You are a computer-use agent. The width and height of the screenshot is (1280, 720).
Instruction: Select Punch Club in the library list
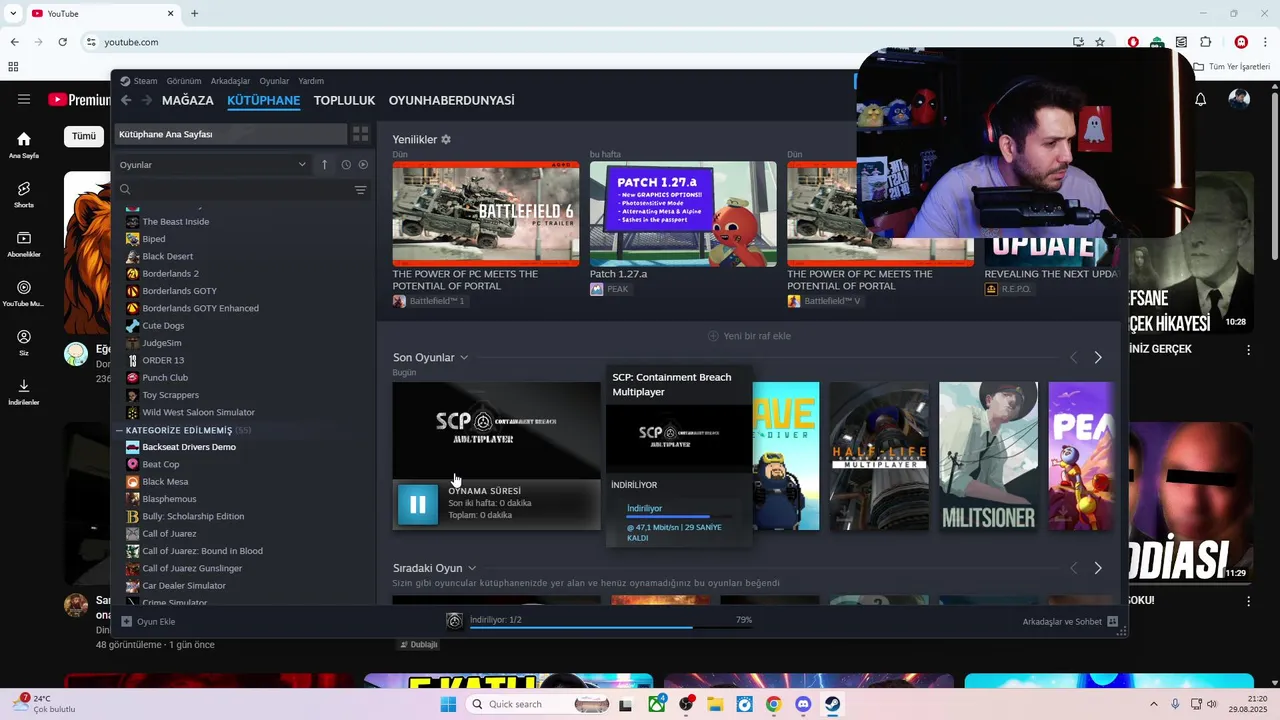(x=165, y=378)
